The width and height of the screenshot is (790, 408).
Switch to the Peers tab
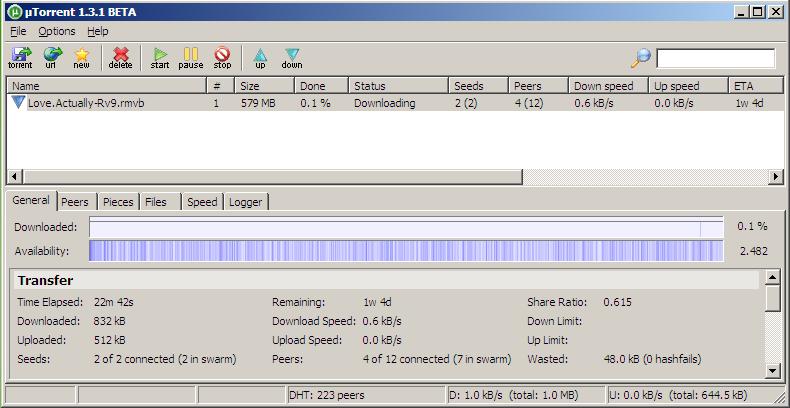(75, 202)
